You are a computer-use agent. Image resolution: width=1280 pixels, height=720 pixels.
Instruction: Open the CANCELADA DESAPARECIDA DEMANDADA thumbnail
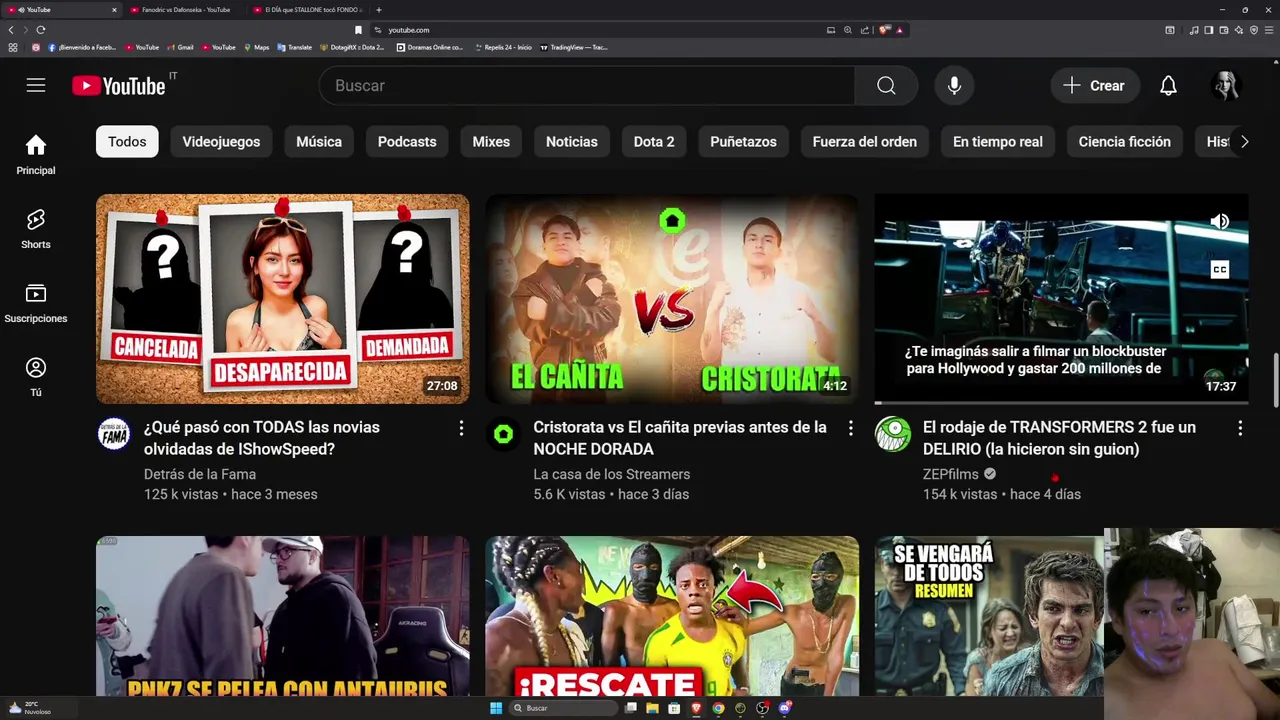point(283,299)
